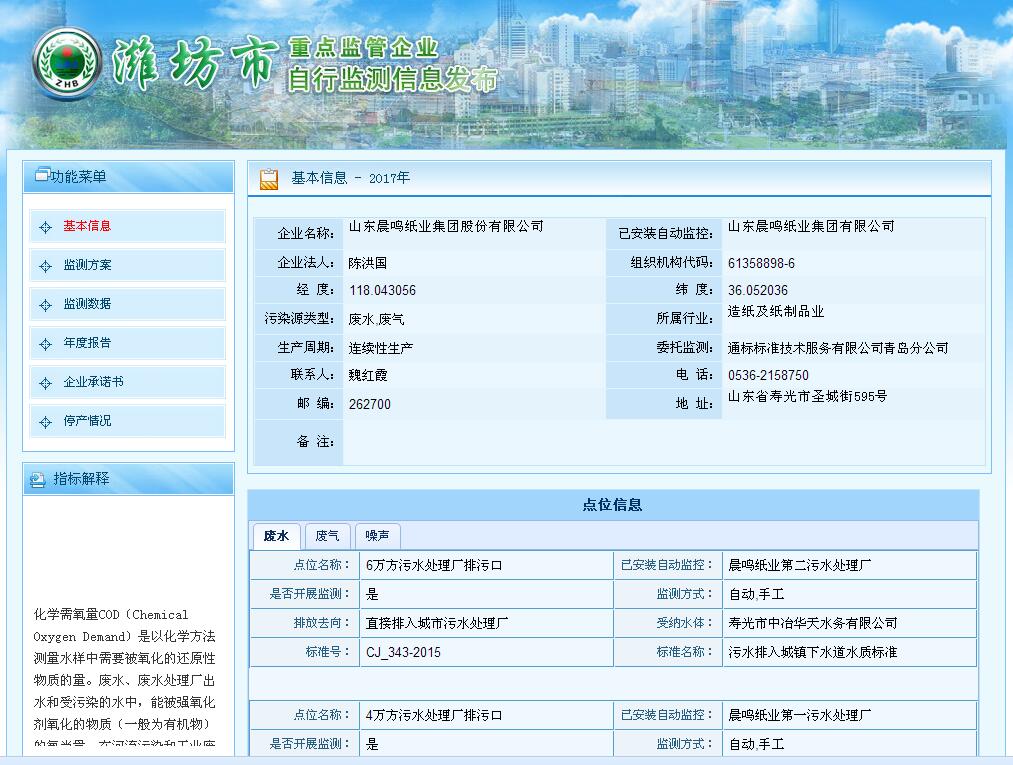1013x765 pixels.
Task: Click the arrow icon beside 企业承诺书
Action: pos(43,382)
